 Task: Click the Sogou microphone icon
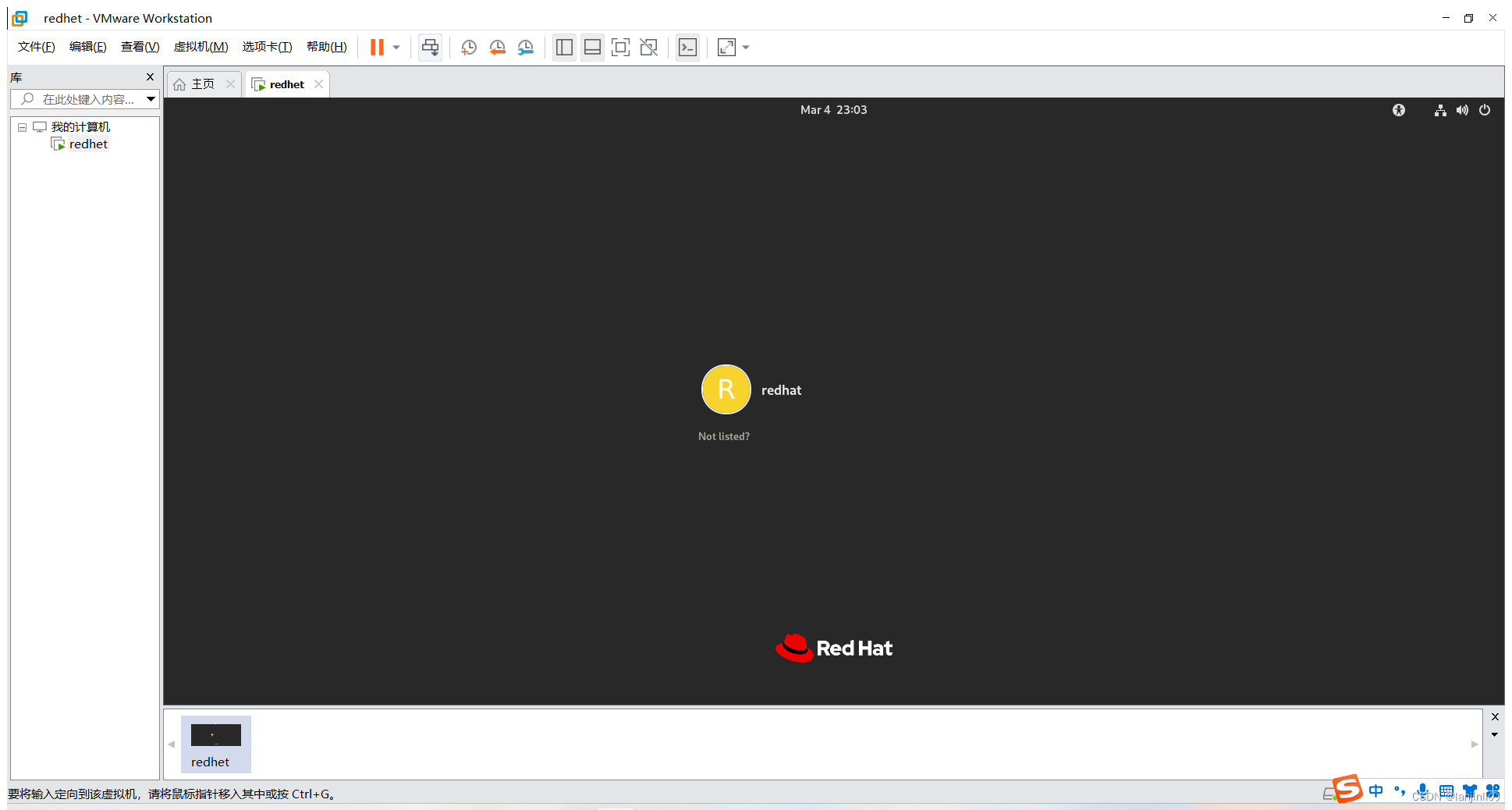point(1423,791)
